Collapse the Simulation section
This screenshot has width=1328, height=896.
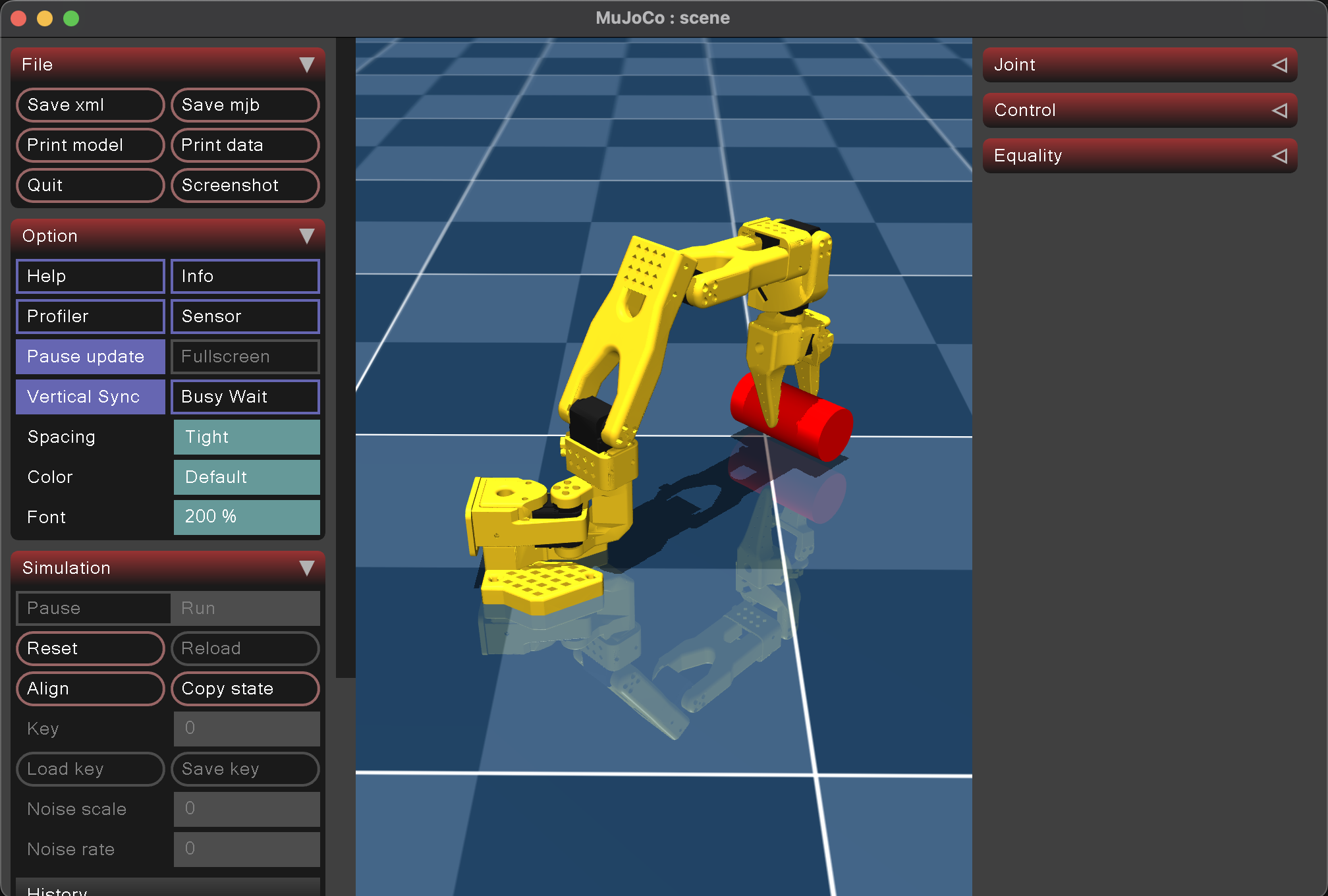click(x=306, y=567)
